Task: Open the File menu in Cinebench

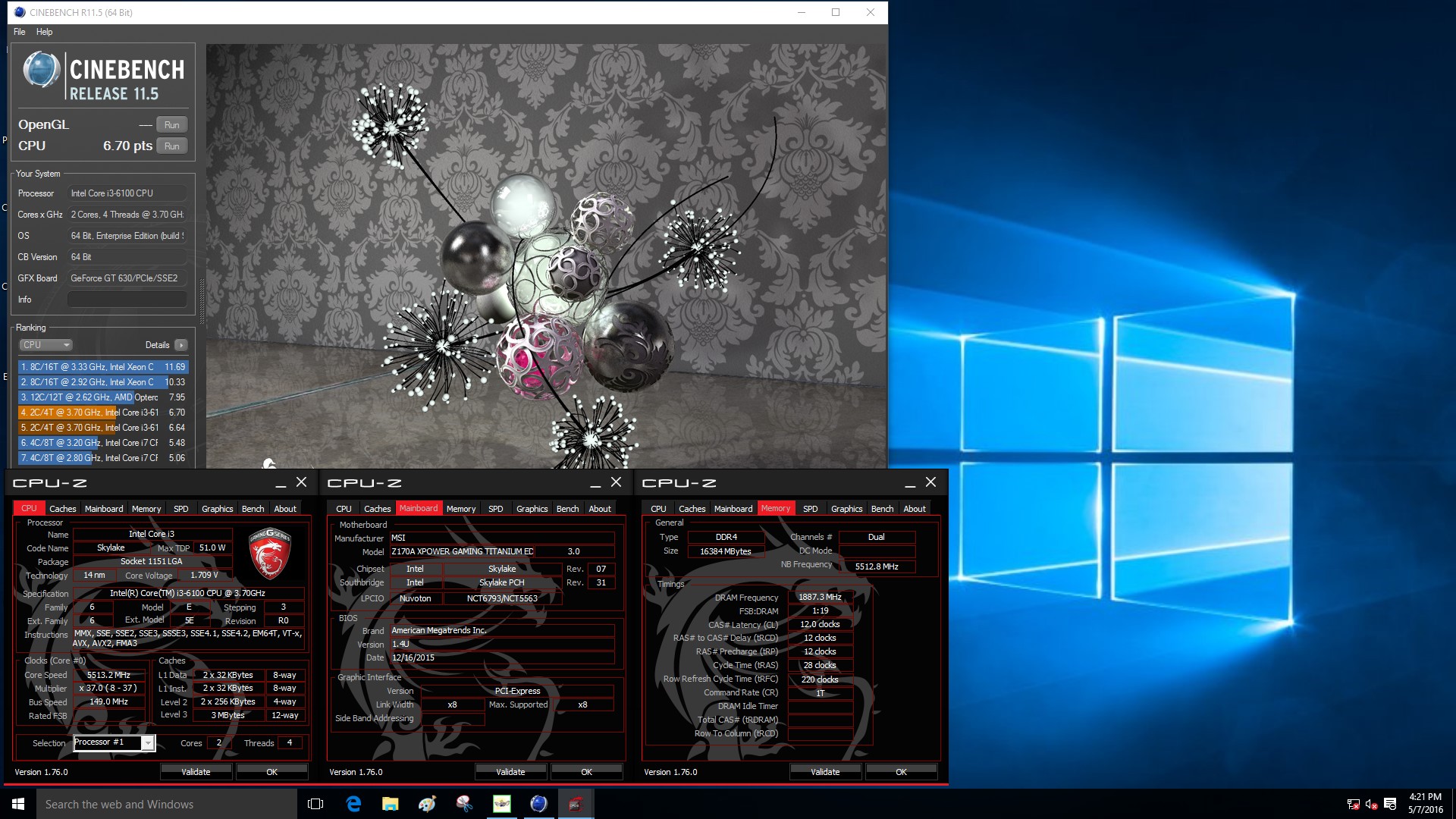Action: pos(19,32)
